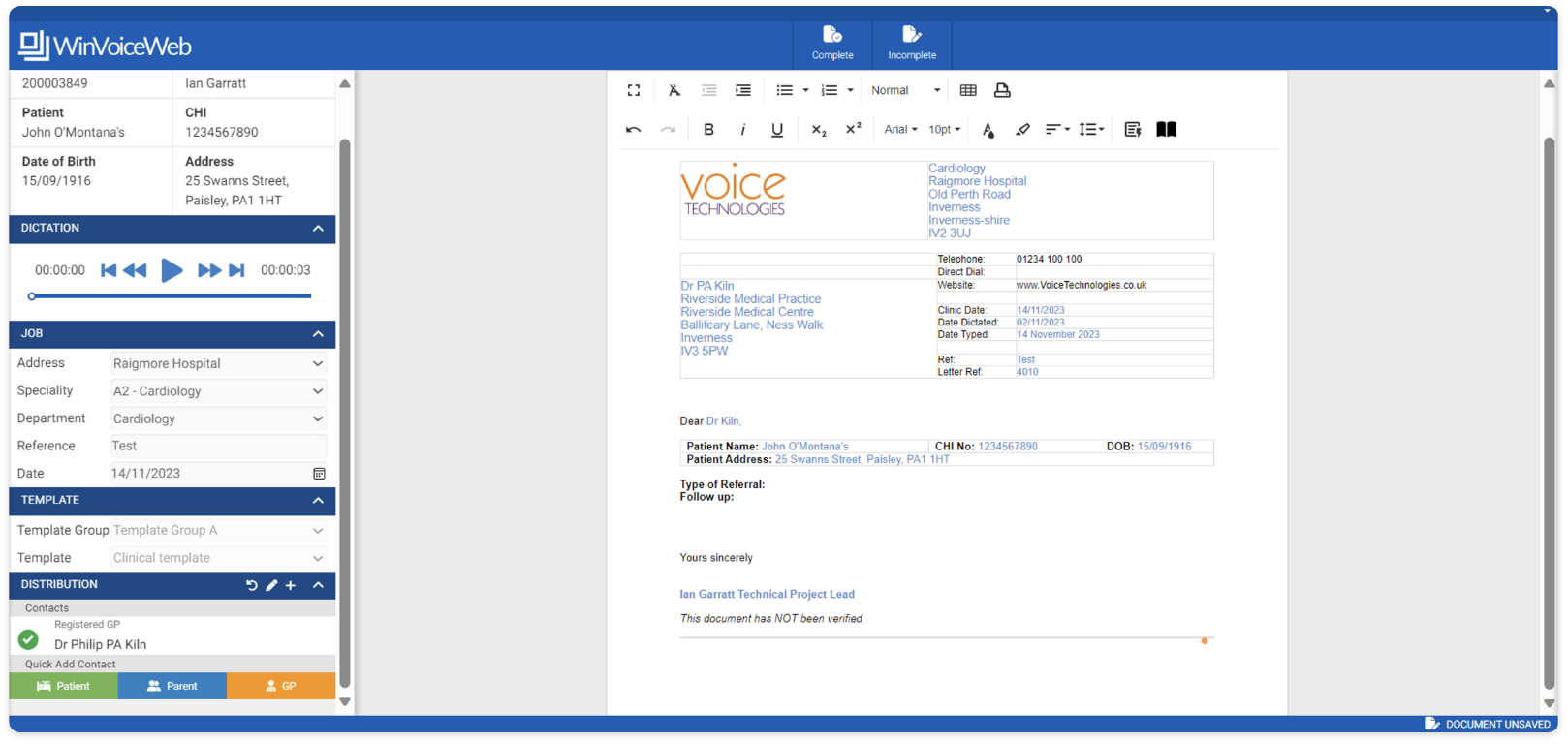Toggle the green check for Dr Philip PA Kiln
Screen dimensions: 1568x744
coord(28,639)
